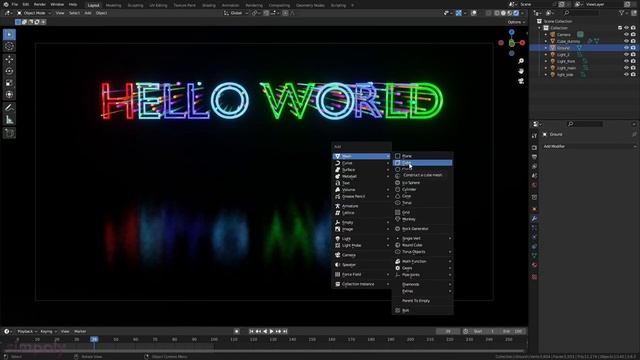Choose Monkey from Mesh submenu

coord(422,219)
